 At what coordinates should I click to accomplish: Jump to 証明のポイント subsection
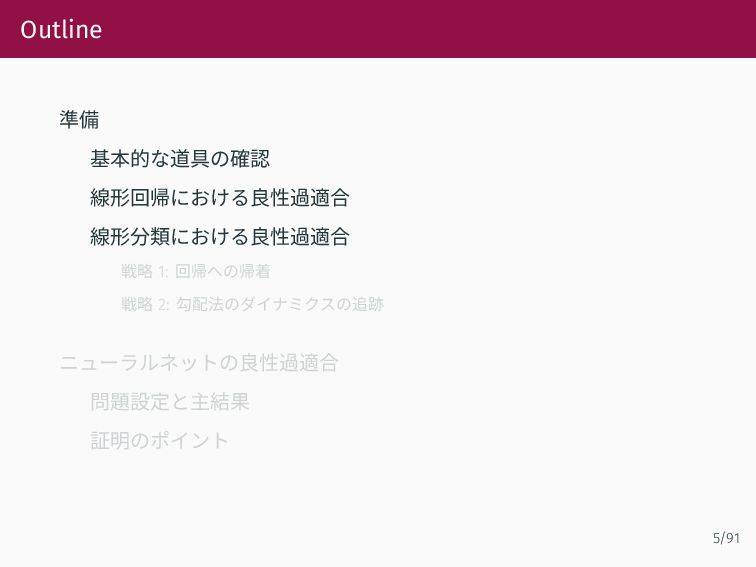160,441
